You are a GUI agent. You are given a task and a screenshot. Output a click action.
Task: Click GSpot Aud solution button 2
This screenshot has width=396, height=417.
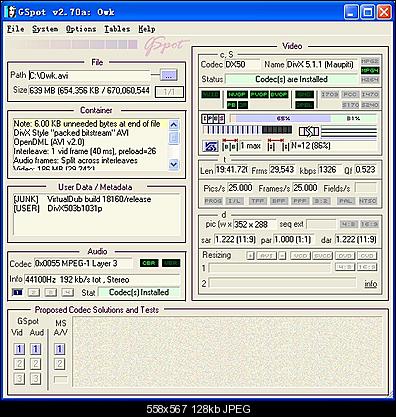pos(35,364)
